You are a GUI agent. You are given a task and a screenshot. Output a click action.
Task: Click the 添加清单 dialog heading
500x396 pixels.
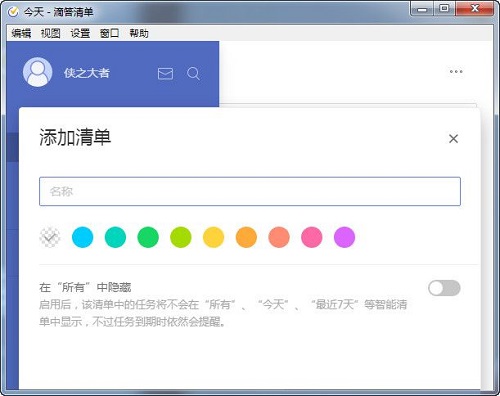[x=75, y=137]
